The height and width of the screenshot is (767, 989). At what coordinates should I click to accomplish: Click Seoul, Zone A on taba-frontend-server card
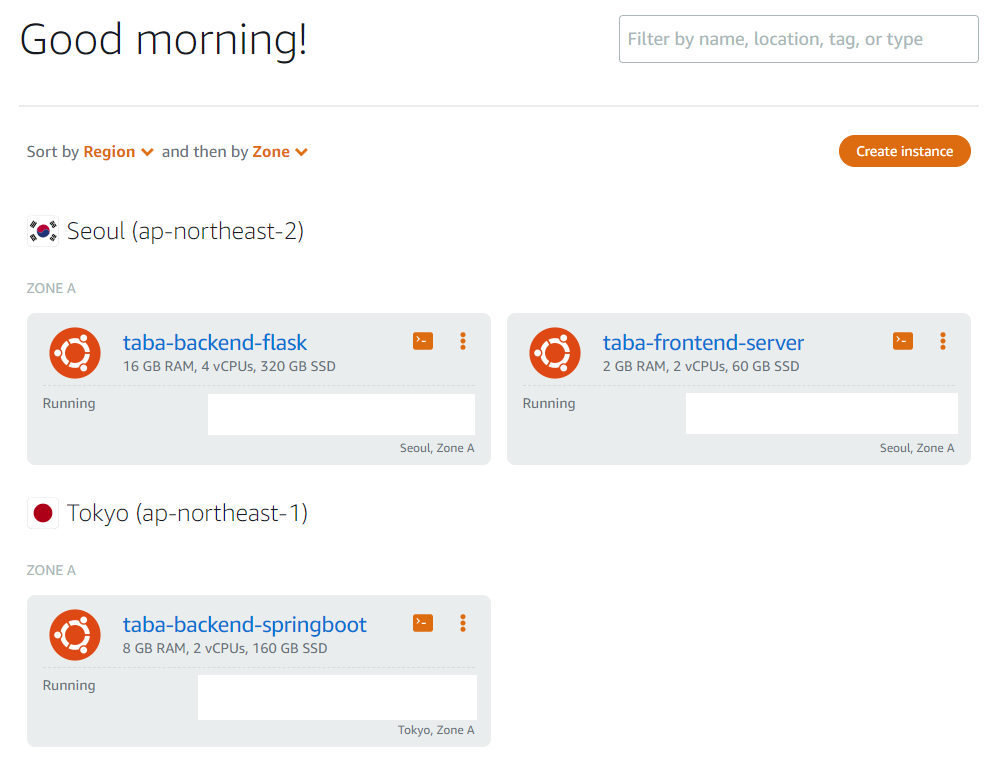coord(917,448)
